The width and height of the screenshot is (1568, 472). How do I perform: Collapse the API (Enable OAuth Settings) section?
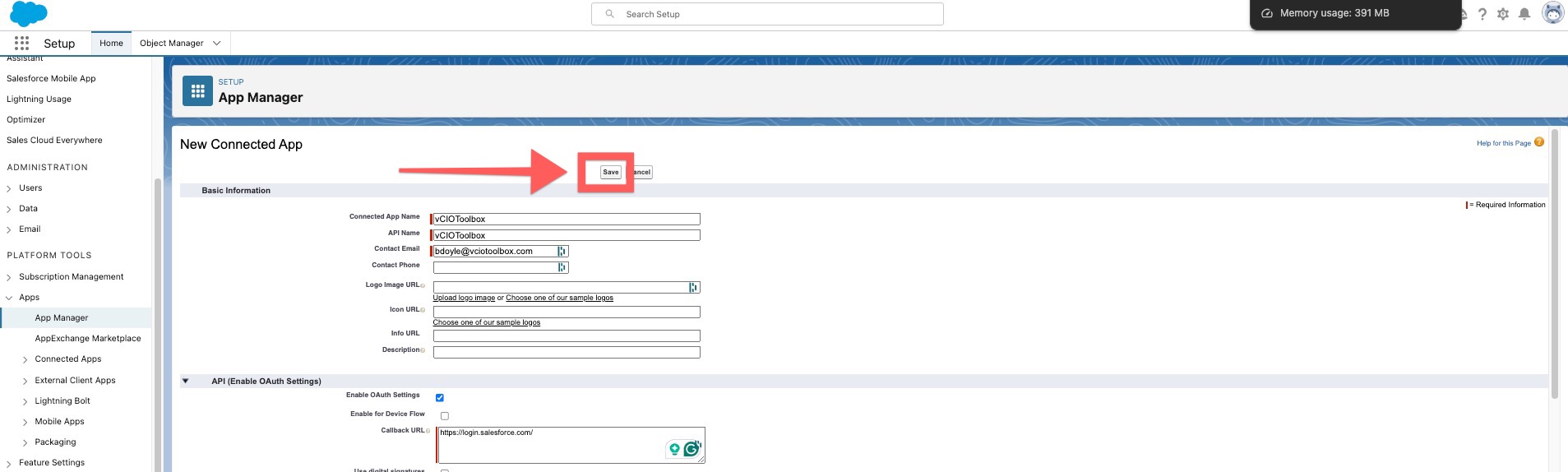[x=186, y=382]
